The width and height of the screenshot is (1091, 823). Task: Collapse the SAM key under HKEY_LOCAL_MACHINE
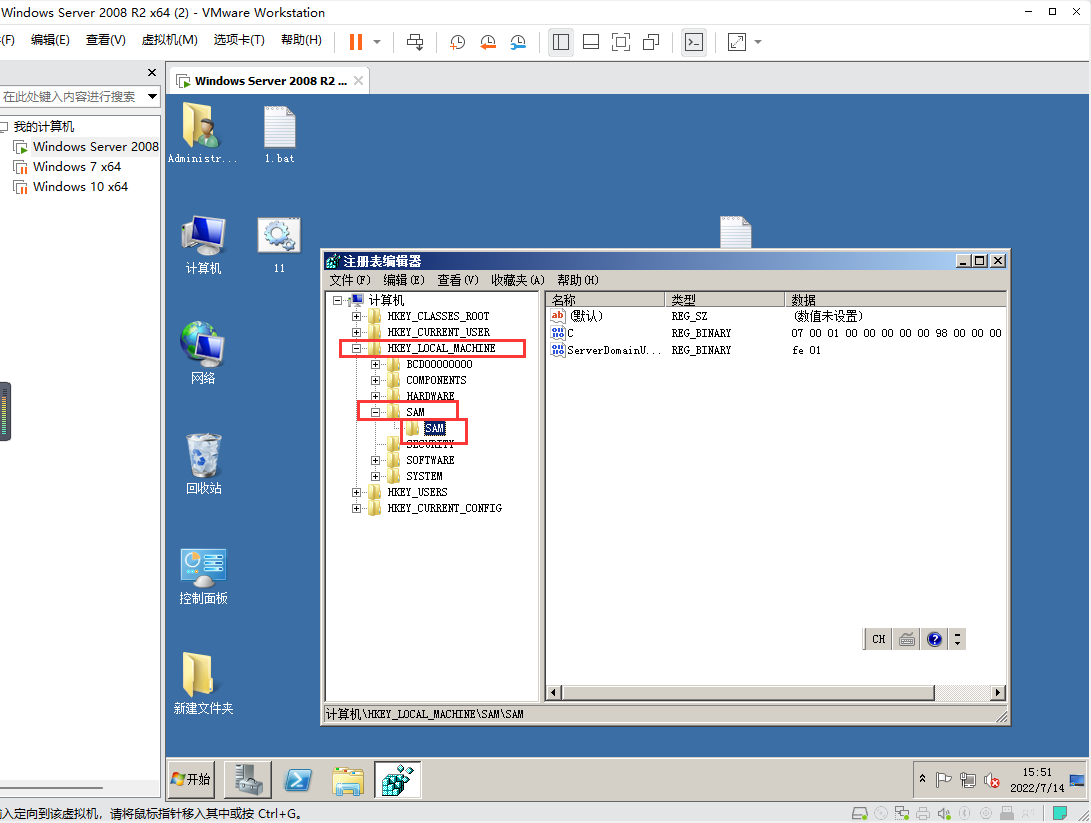point(375,413)
